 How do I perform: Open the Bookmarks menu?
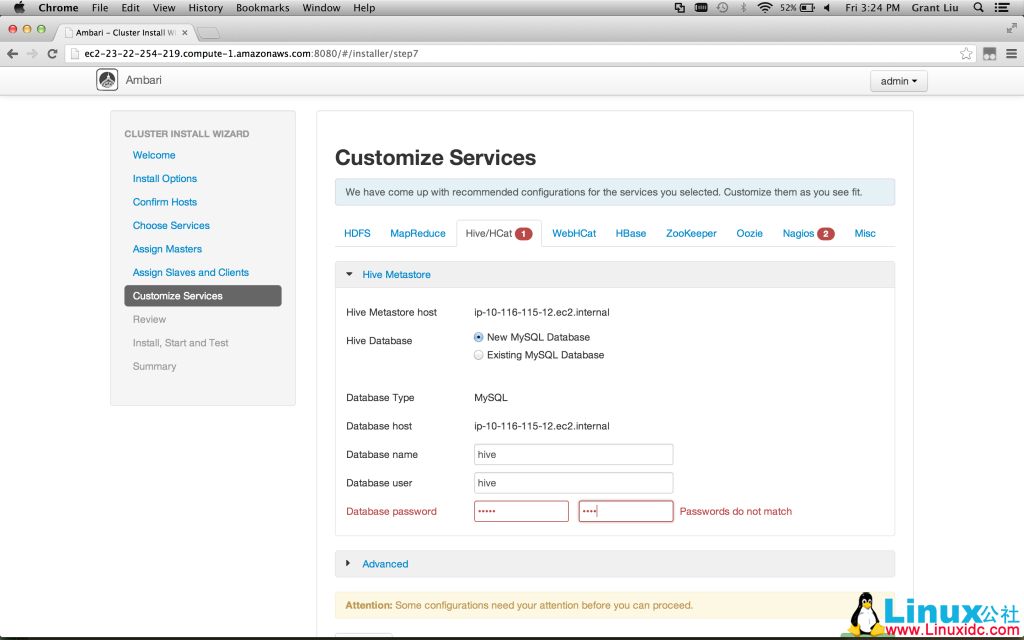[262, 7]
